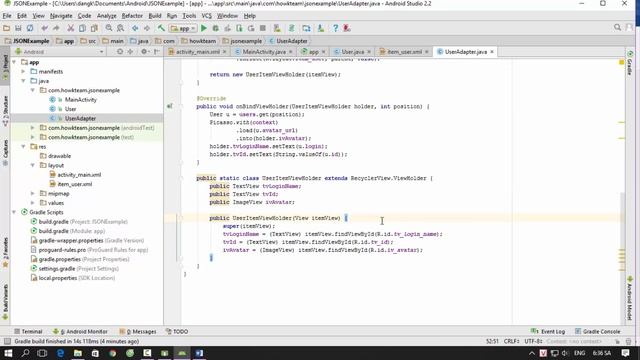Collapse the res folder

coord(24,147)
